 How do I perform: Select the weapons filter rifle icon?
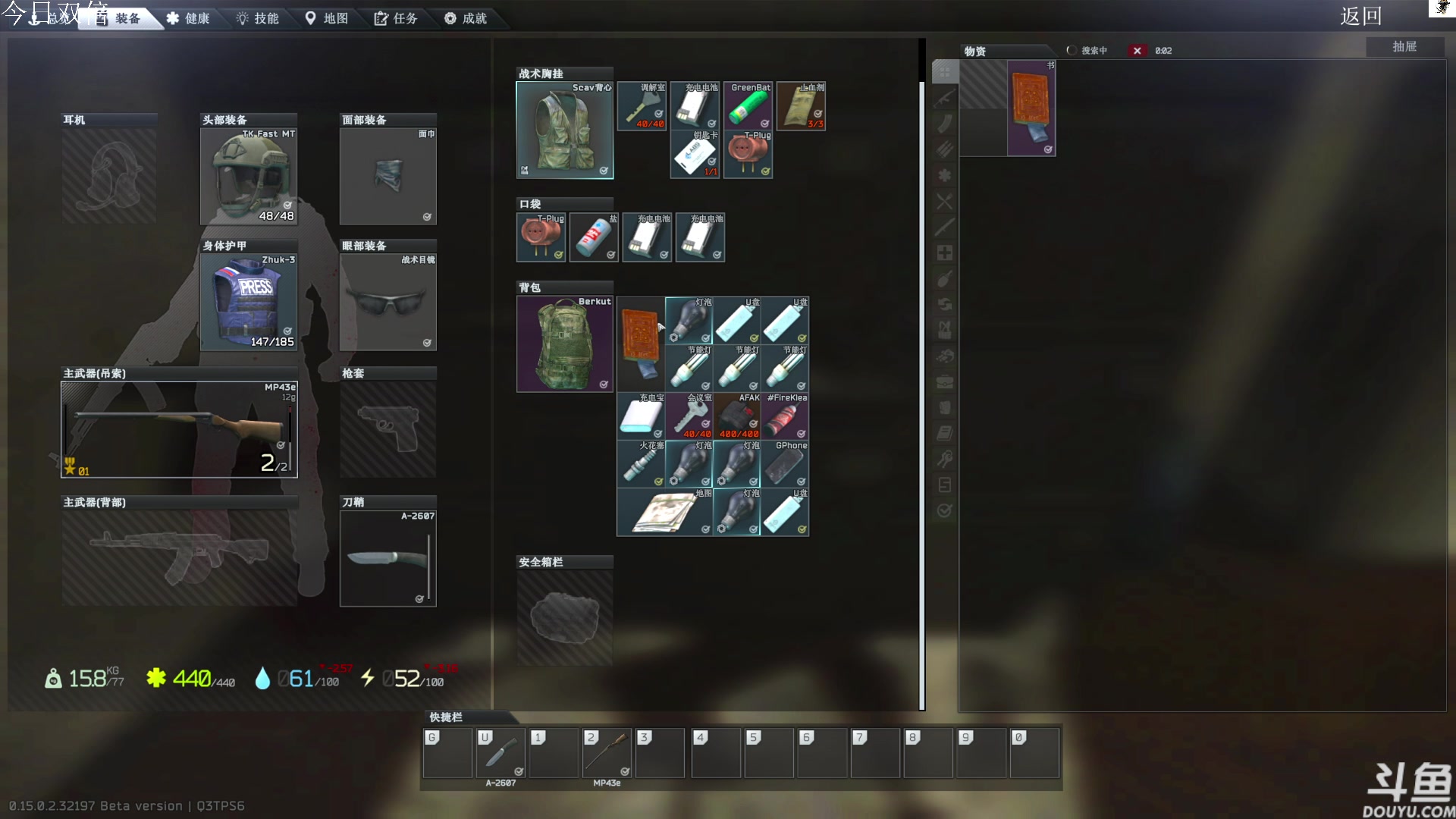pos(944,98)
